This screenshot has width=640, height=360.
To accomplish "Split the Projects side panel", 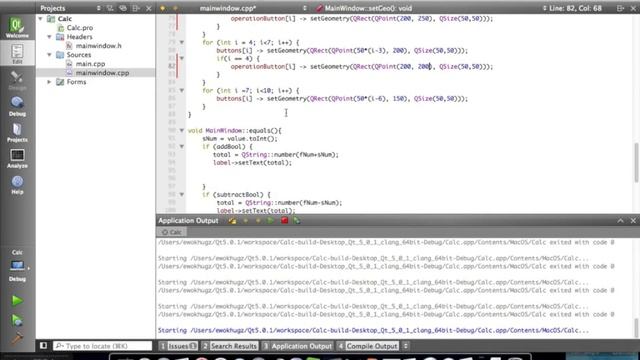I will coord(136,8).
